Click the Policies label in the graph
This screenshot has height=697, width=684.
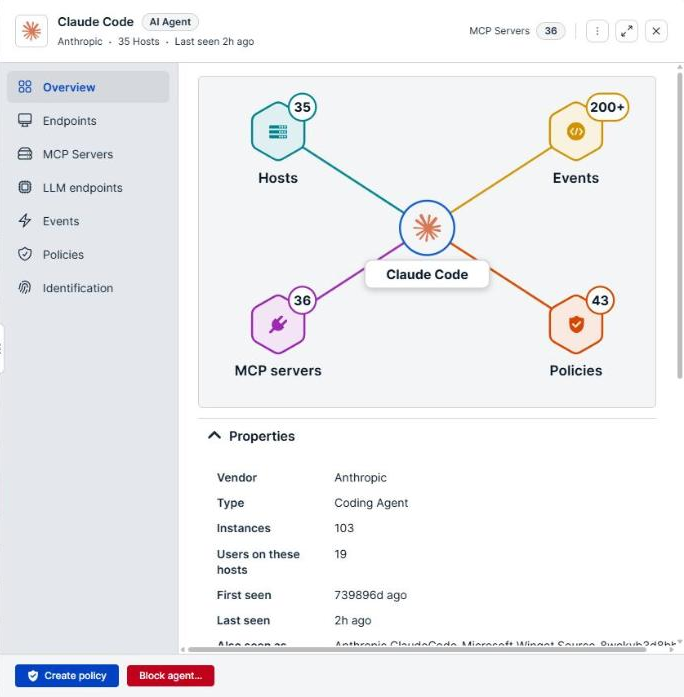pos(576,370)
